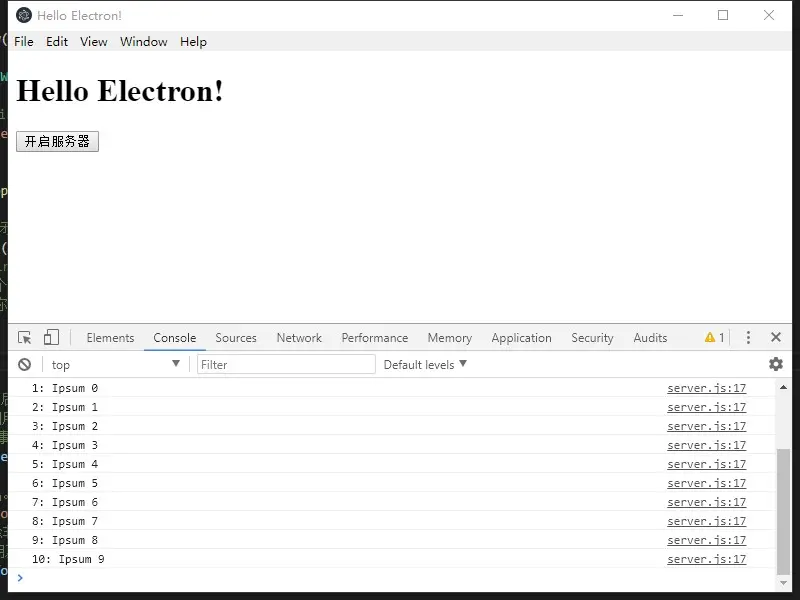Select console line '9: Ipsum 8'
This screenshot has width=800, height=600.
65,540
